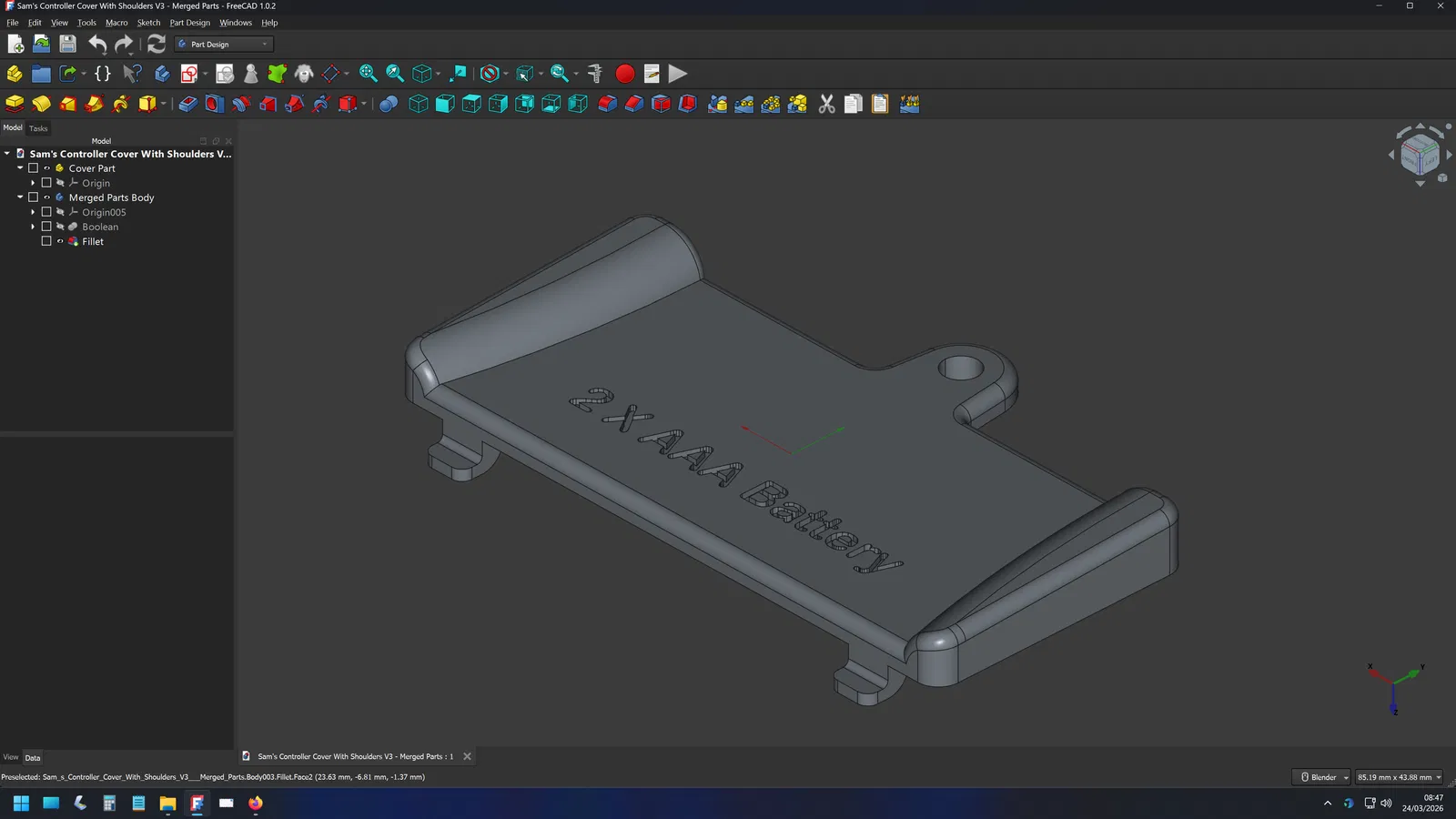1456x819 pixels.
Task: Toggle visibility of the Fillet feature
Action: click(x=60, y=241)
